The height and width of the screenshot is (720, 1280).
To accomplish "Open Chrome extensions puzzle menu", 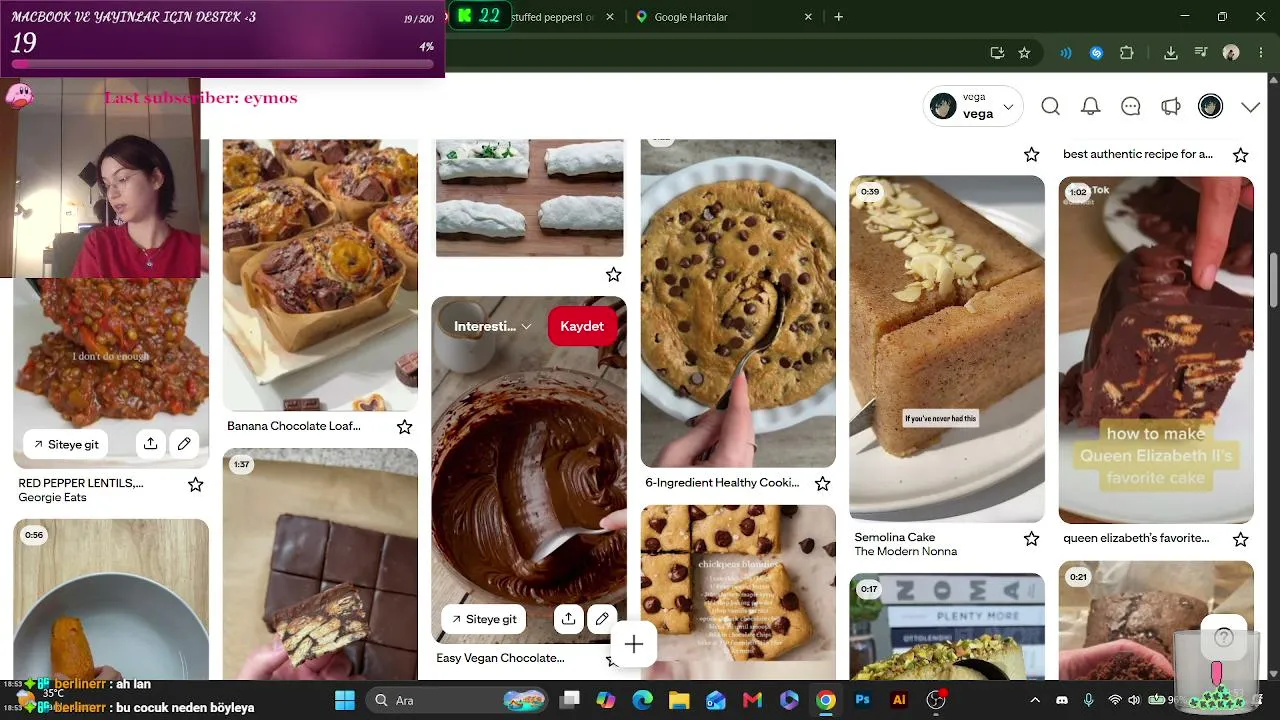I will click(x=1127, y=53).
